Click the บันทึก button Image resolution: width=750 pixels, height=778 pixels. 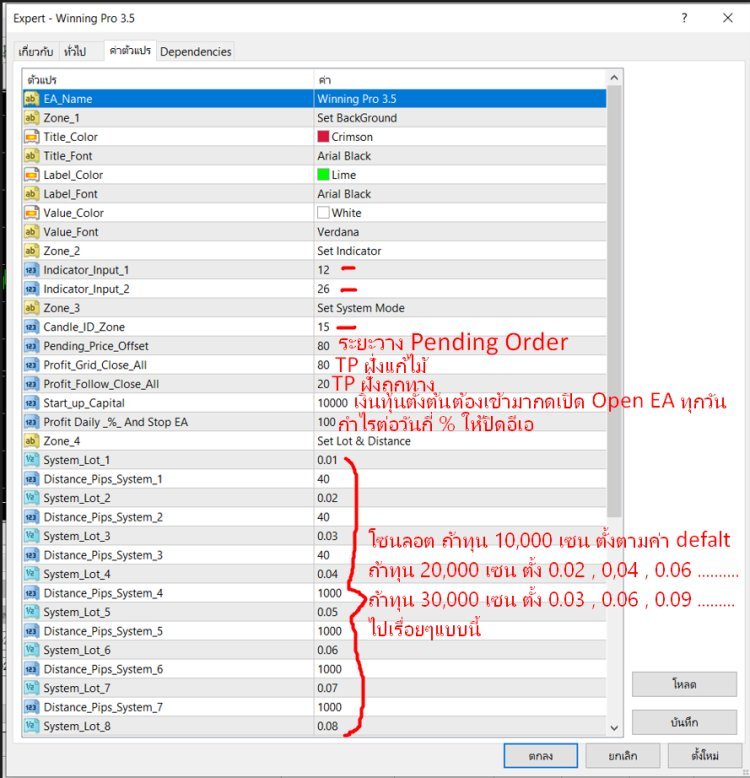(684, 722)
